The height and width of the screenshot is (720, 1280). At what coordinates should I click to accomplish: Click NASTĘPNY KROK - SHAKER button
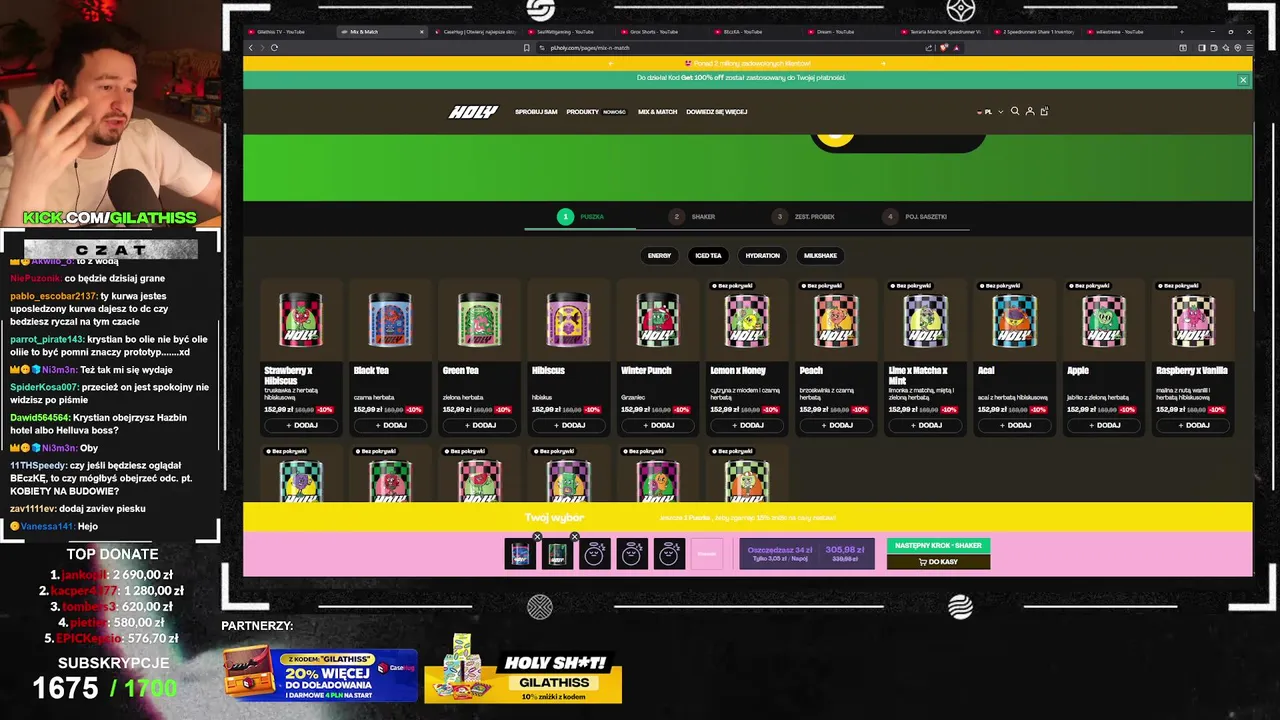coord(938,545)
